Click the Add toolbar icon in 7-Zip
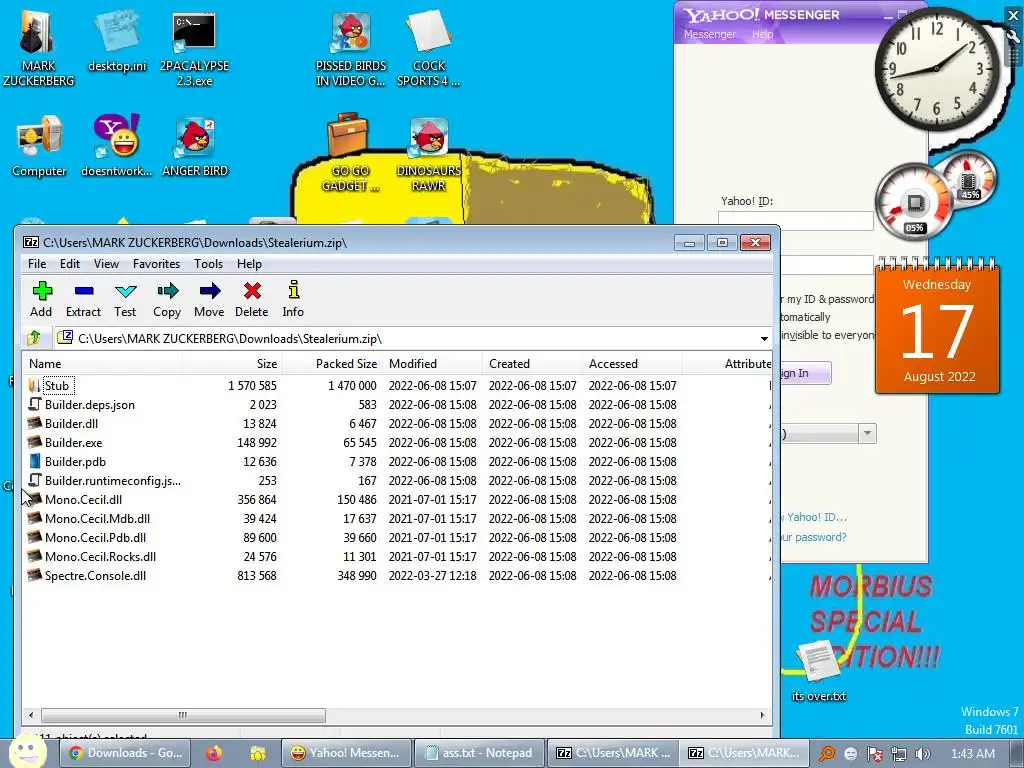This screenshot has height=768, width=1024. pos(41,298)
